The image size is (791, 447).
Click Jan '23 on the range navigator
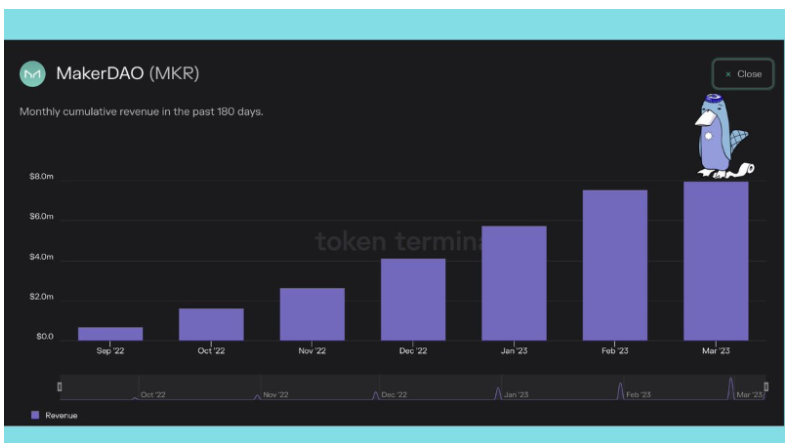516,395
